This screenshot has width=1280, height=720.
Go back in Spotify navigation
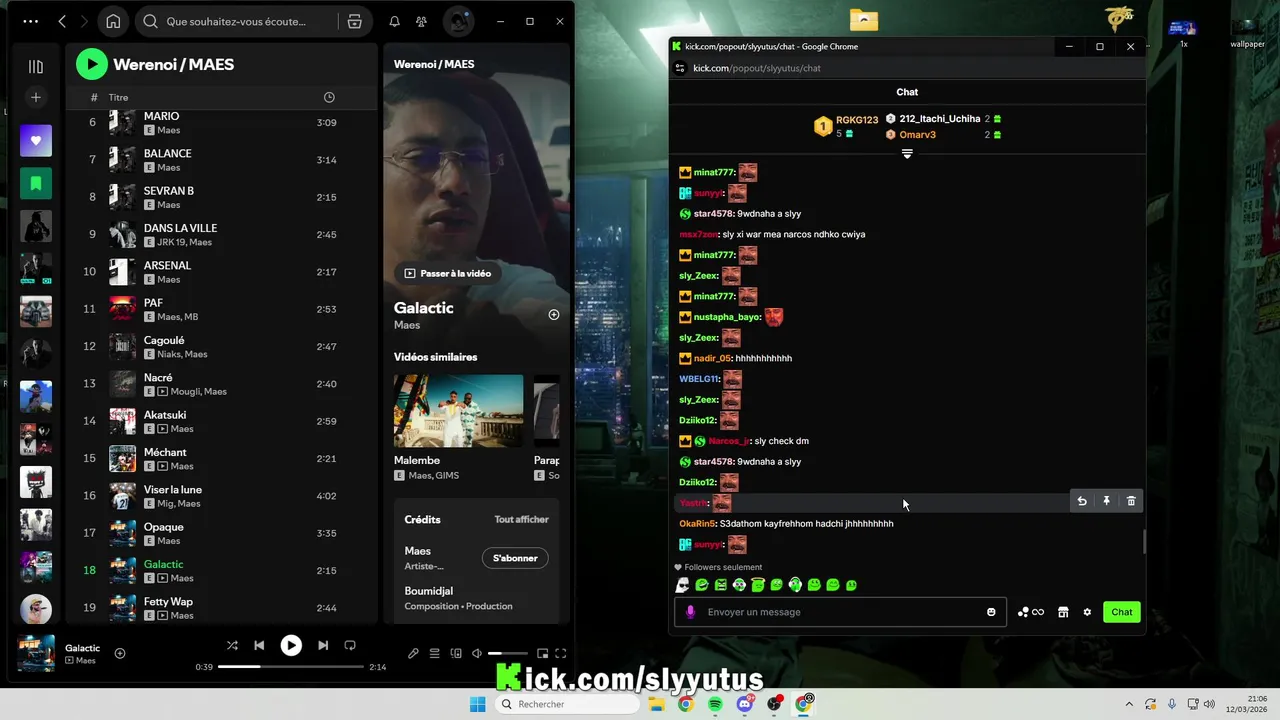[x=62, y=21]
